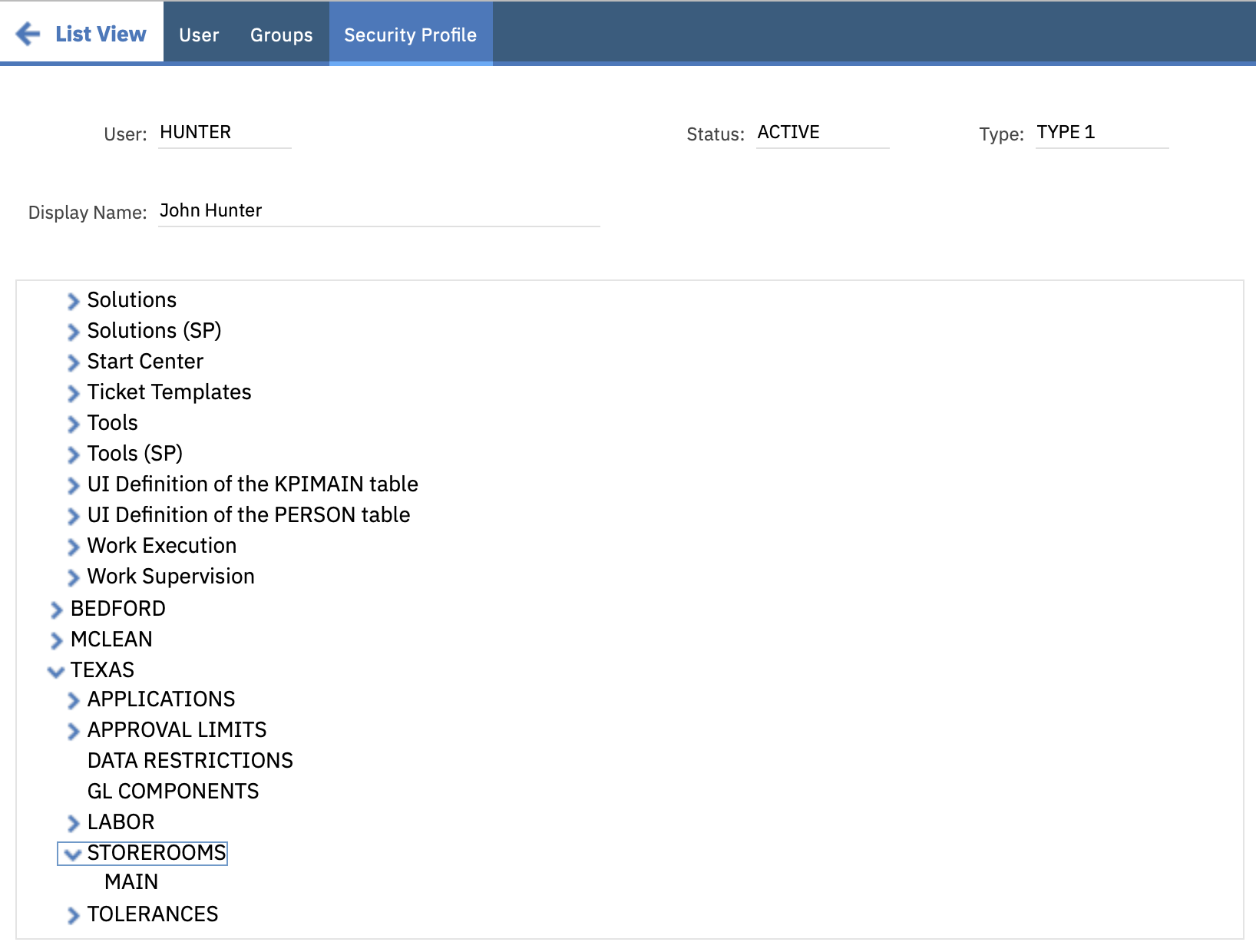1256x952 pixels.
Task: Collapse the TEXAS tree node
Action: pyautogui.click(x=55, y=671)
